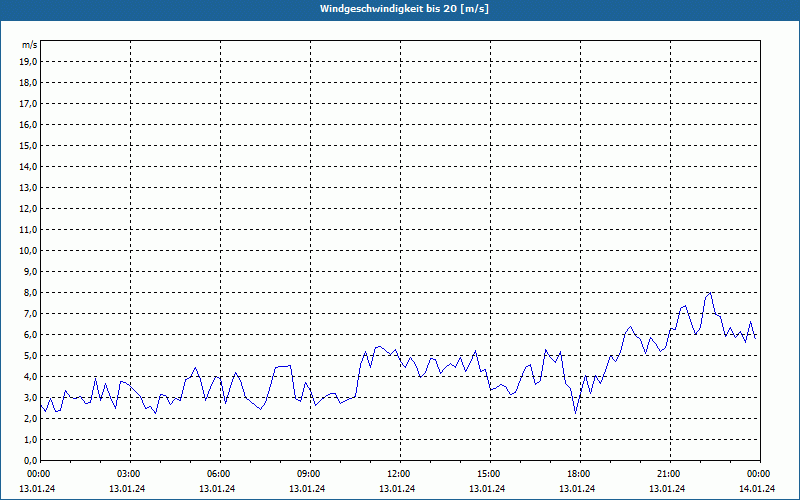The image size is (800, 500).
Task: Choose the '18:00' time axis label
Action: (x=578, y=474)
